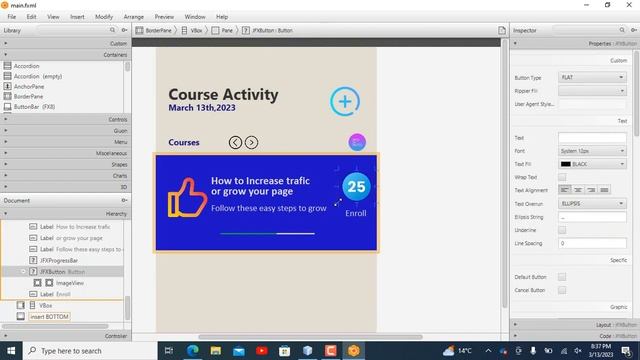Expand the Layout section in Inspector
The width and height of the screenshot is (640, 360).
click(575, 325)
